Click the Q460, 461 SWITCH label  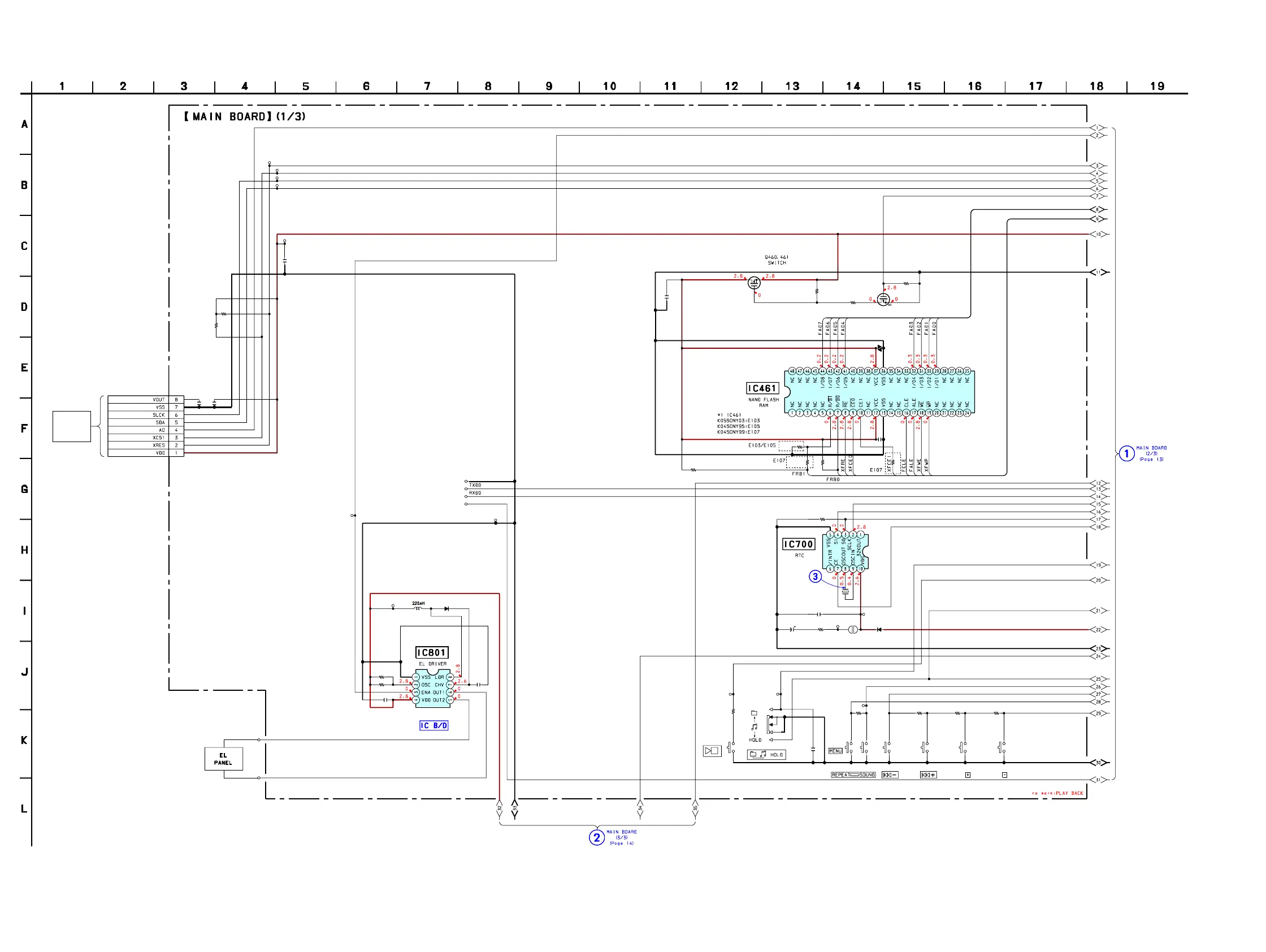[x=776, y=260]
